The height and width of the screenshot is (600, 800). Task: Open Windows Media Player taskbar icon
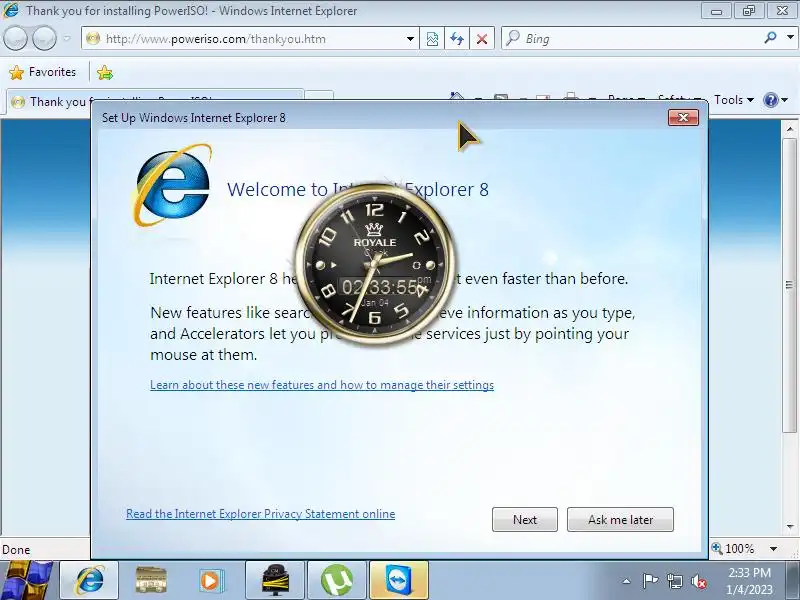(x=211, y=580)
